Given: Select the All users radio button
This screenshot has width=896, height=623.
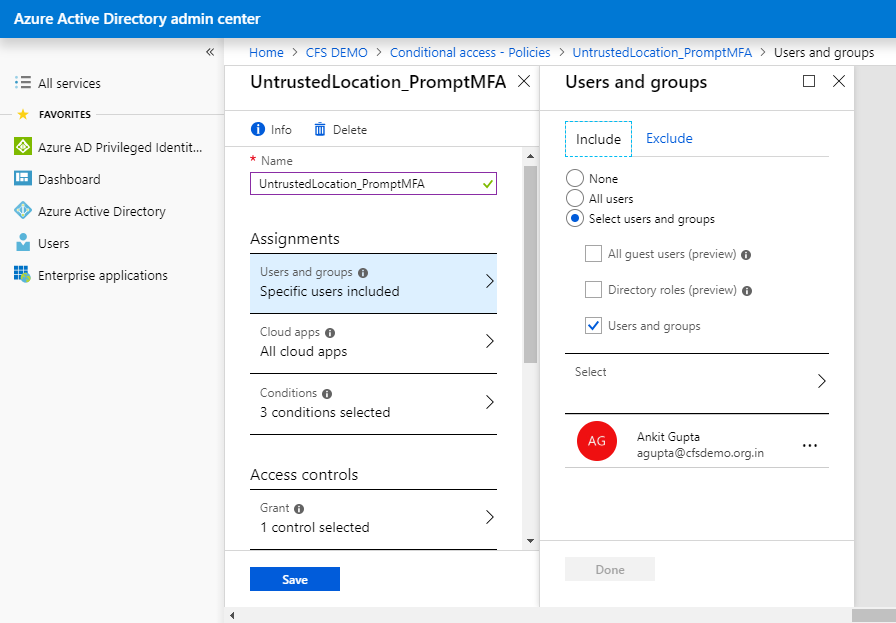Looking at the screenshot, I should [575, 198].
